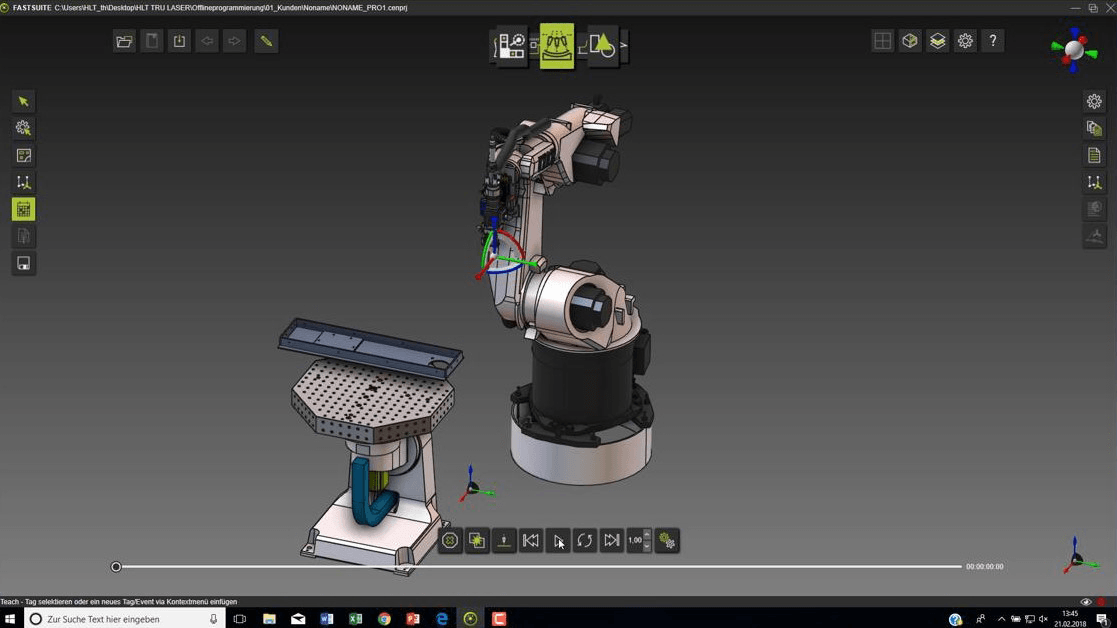Select the arrow pointer tool
1117x628 pixels.
(24, 101)
